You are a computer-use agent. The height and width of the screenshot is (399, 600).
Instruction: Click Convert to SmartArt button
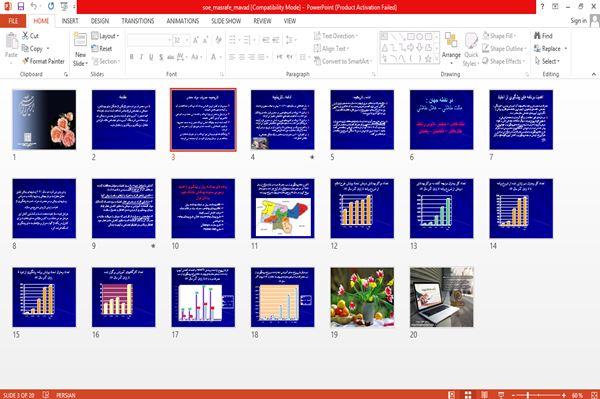[x=342, y=61]
